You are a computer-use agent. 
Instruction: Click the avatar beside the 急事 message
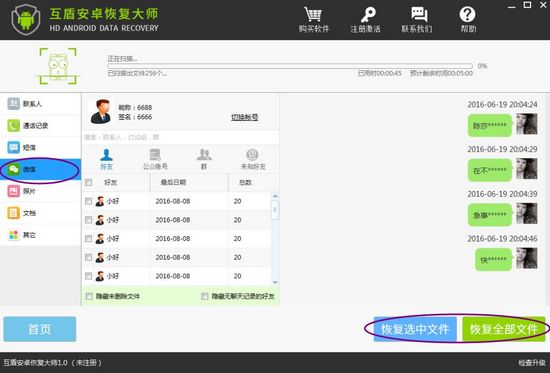[526, 213]
